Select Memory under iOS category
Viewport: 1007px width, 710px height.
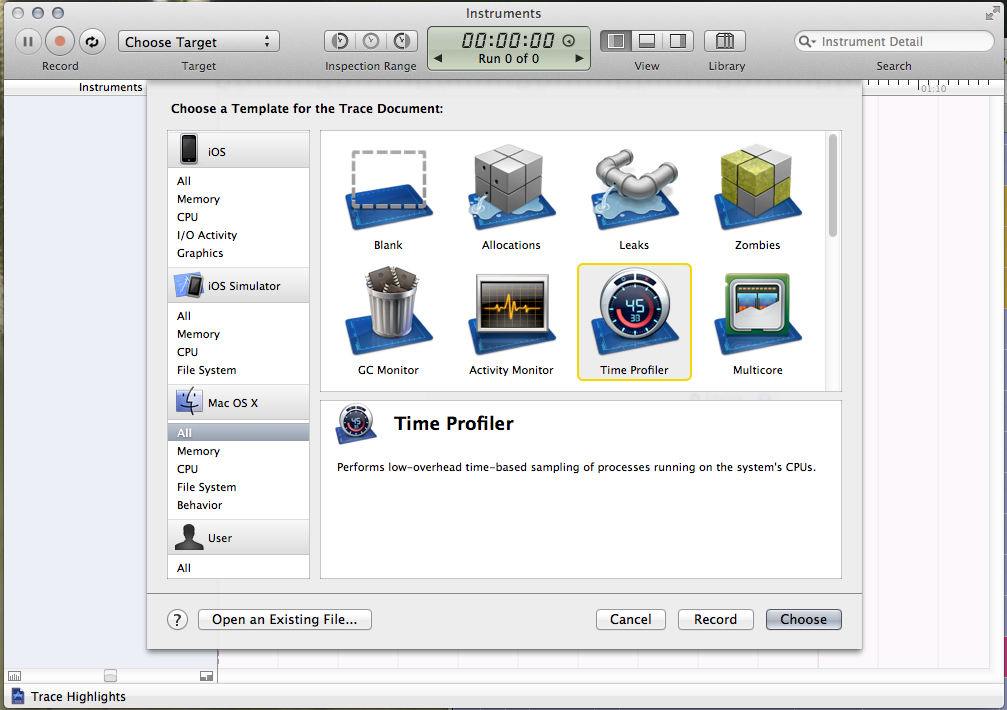coord(198,199)
